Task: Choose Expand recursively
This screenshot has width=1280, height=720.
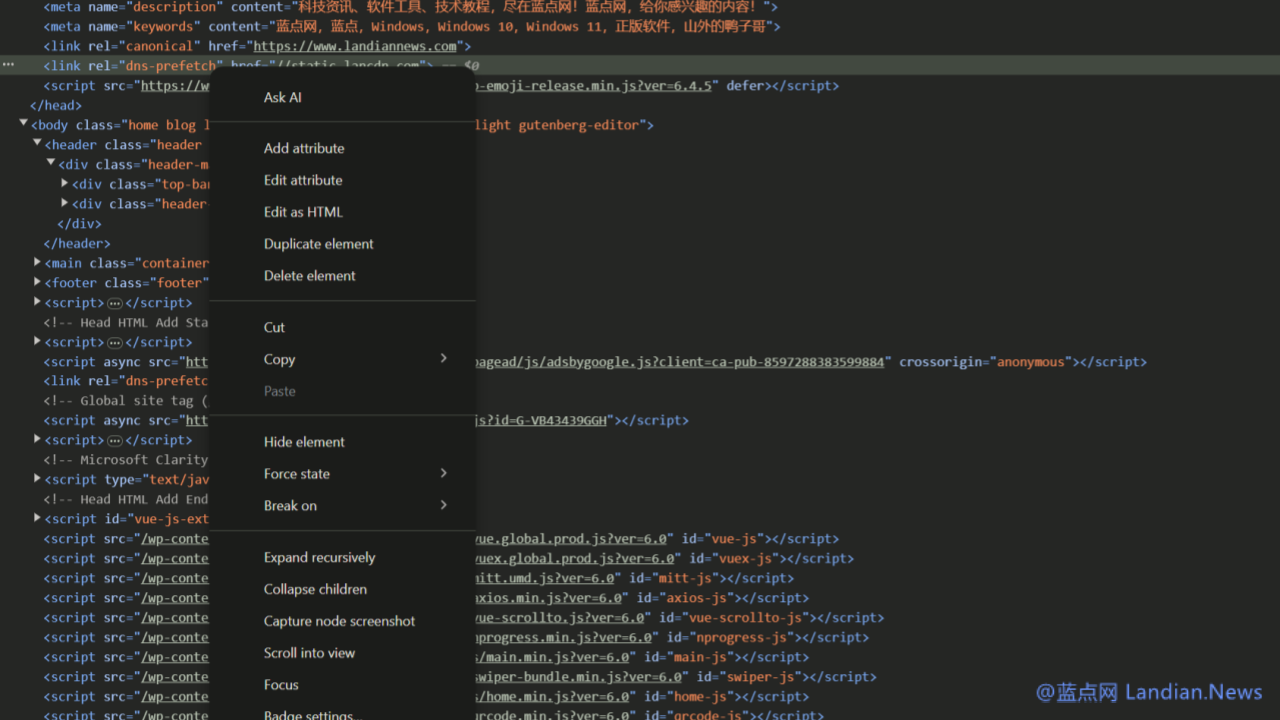Action: click(x=320, y=557)
